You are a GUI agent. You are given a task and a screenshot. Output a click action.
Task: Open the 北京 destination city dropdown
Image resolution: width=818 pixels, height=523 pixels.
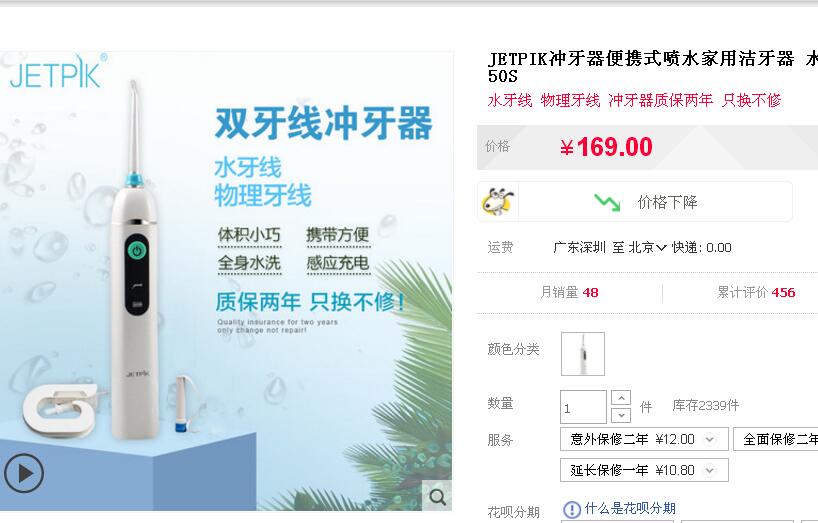pos(647,247)
